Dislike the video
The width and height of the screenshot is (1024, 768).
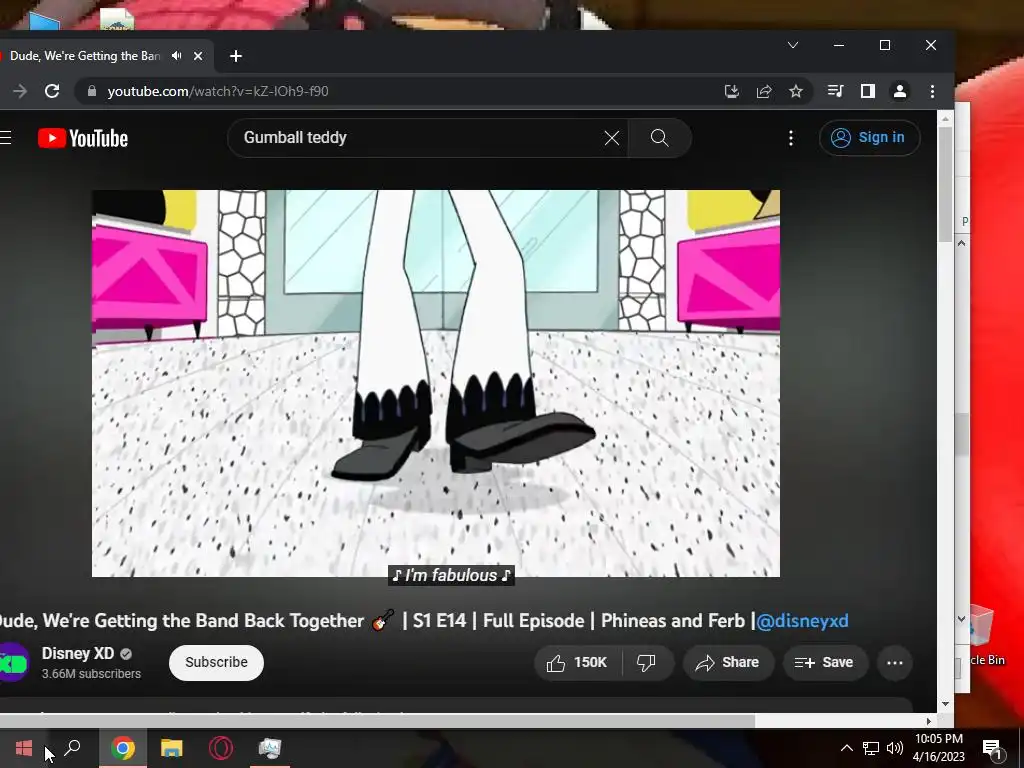coord(646,663)
